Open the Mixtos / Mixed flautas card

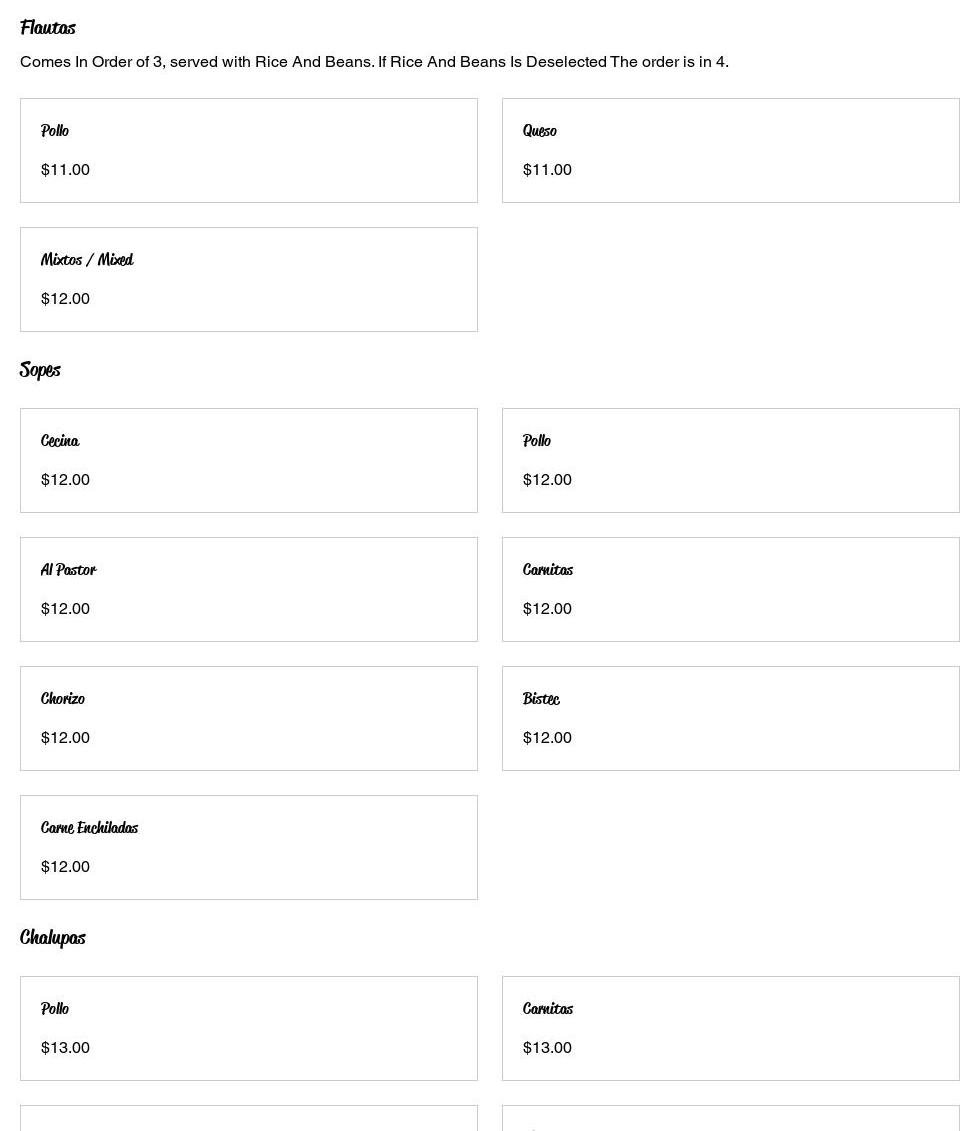click(x=248, y=279)
